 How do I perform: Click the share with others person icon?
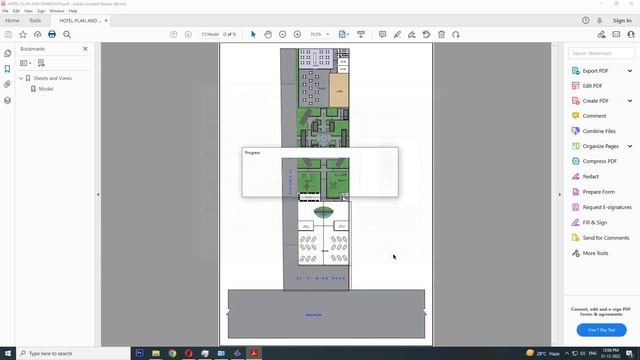pyautogui.click(x=631, y=35)
